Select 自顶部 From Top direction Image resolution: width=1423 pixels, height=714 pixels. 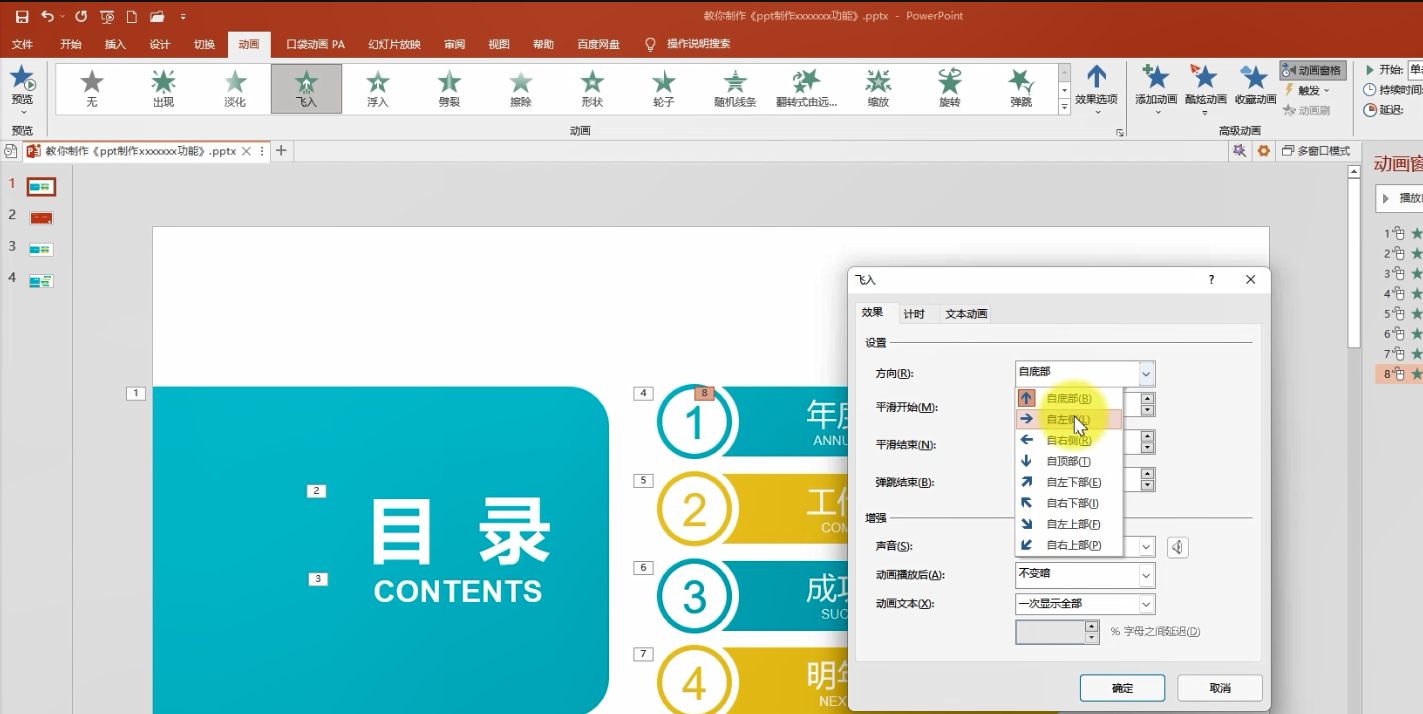pos(1068,461)
